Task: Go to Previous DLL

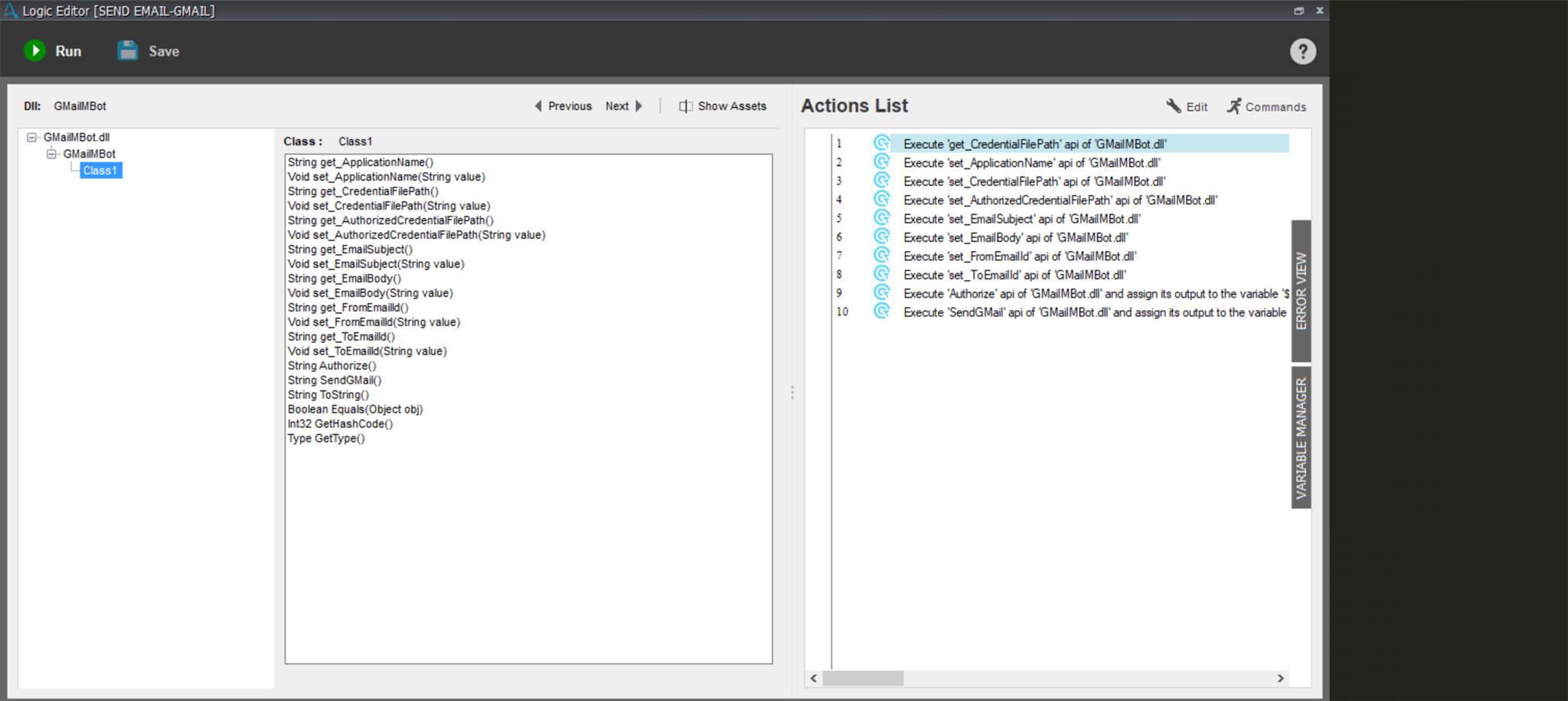Action: (563, 106)
